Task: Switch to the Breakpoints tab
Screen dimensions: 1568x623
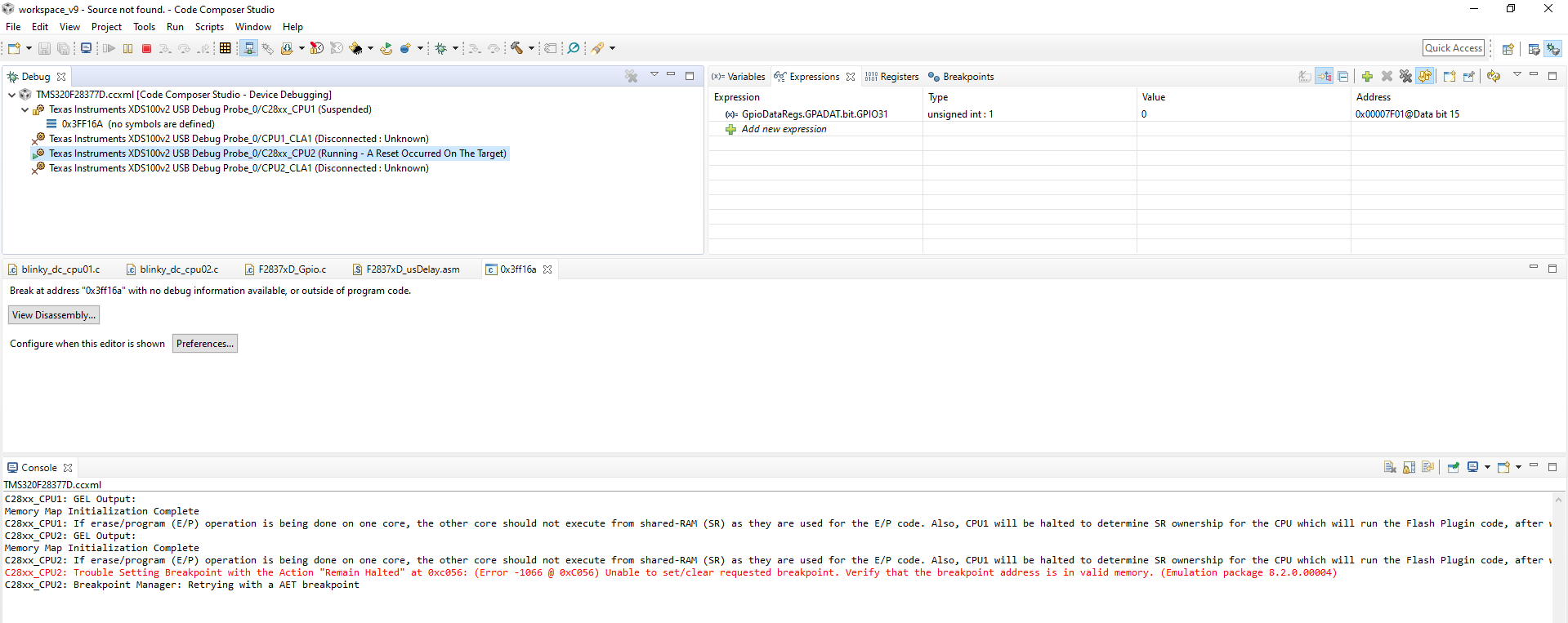Action: tap(961, 77)
